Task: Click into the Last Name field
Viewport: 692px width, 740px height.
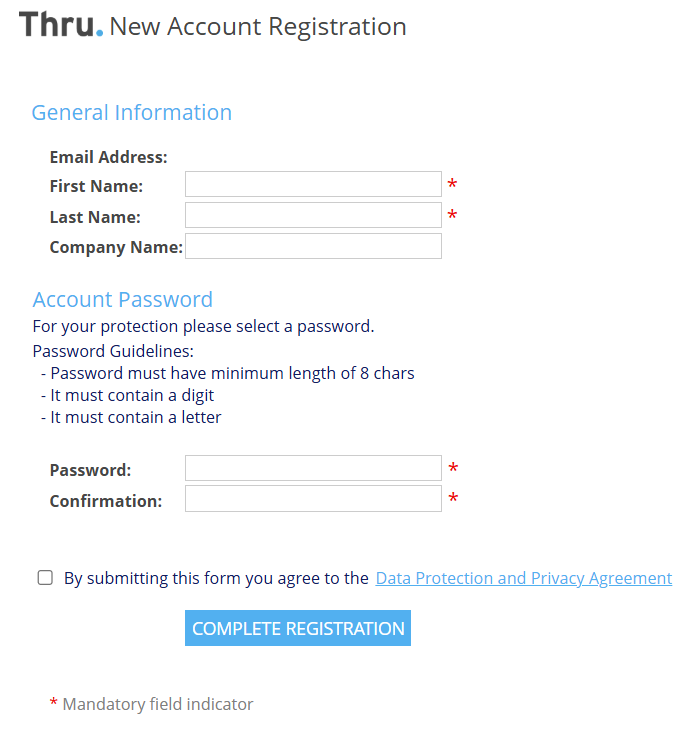Action: [x=313, y=216]
